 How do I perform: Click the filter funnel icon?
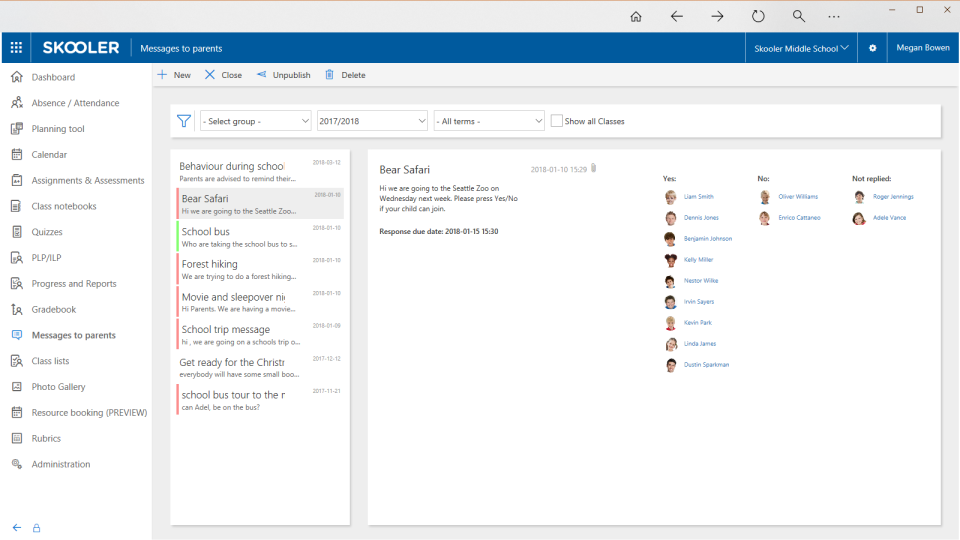tap(184, 121)
